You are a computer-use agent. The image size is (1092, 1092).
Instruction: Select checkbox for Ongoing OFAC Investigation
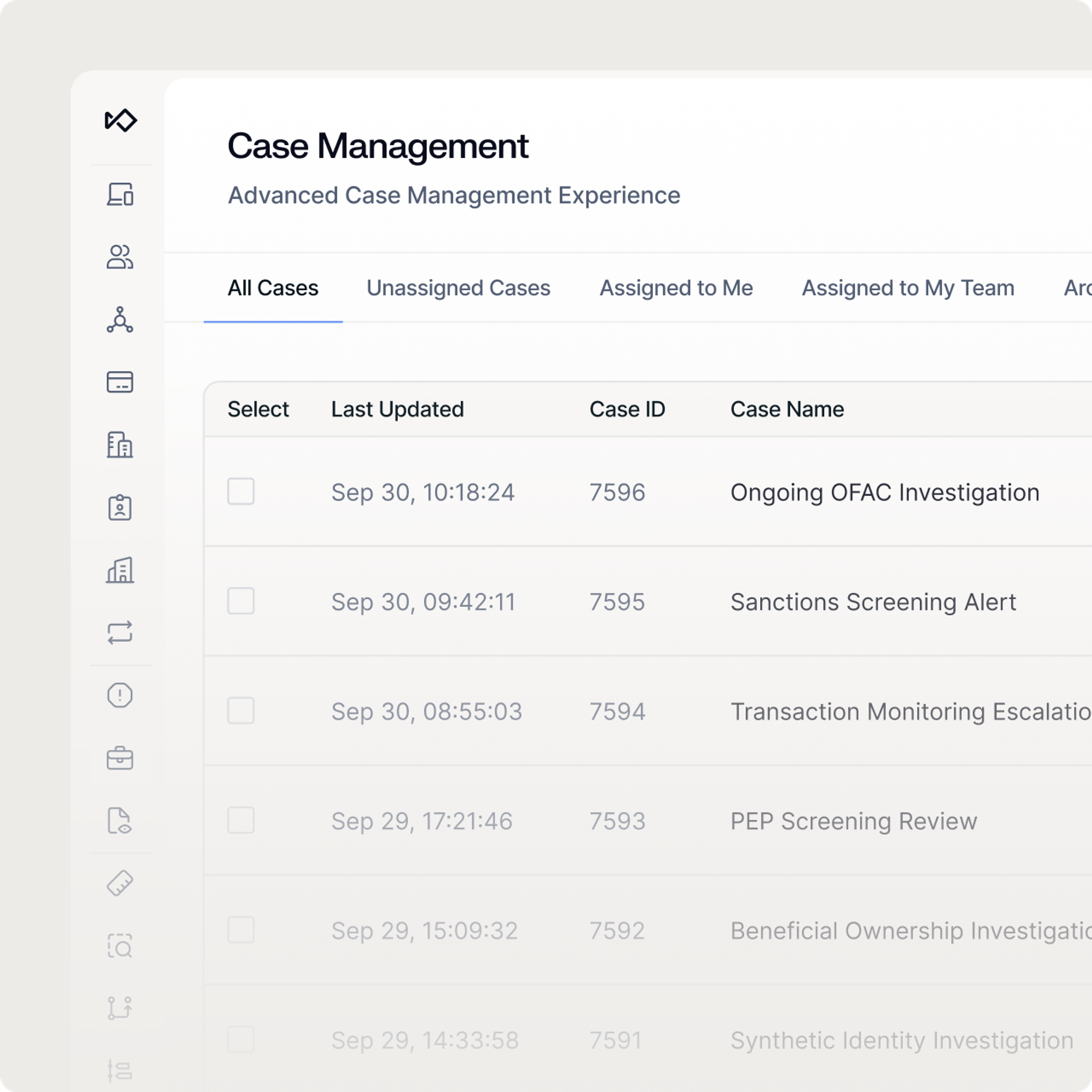241,491
